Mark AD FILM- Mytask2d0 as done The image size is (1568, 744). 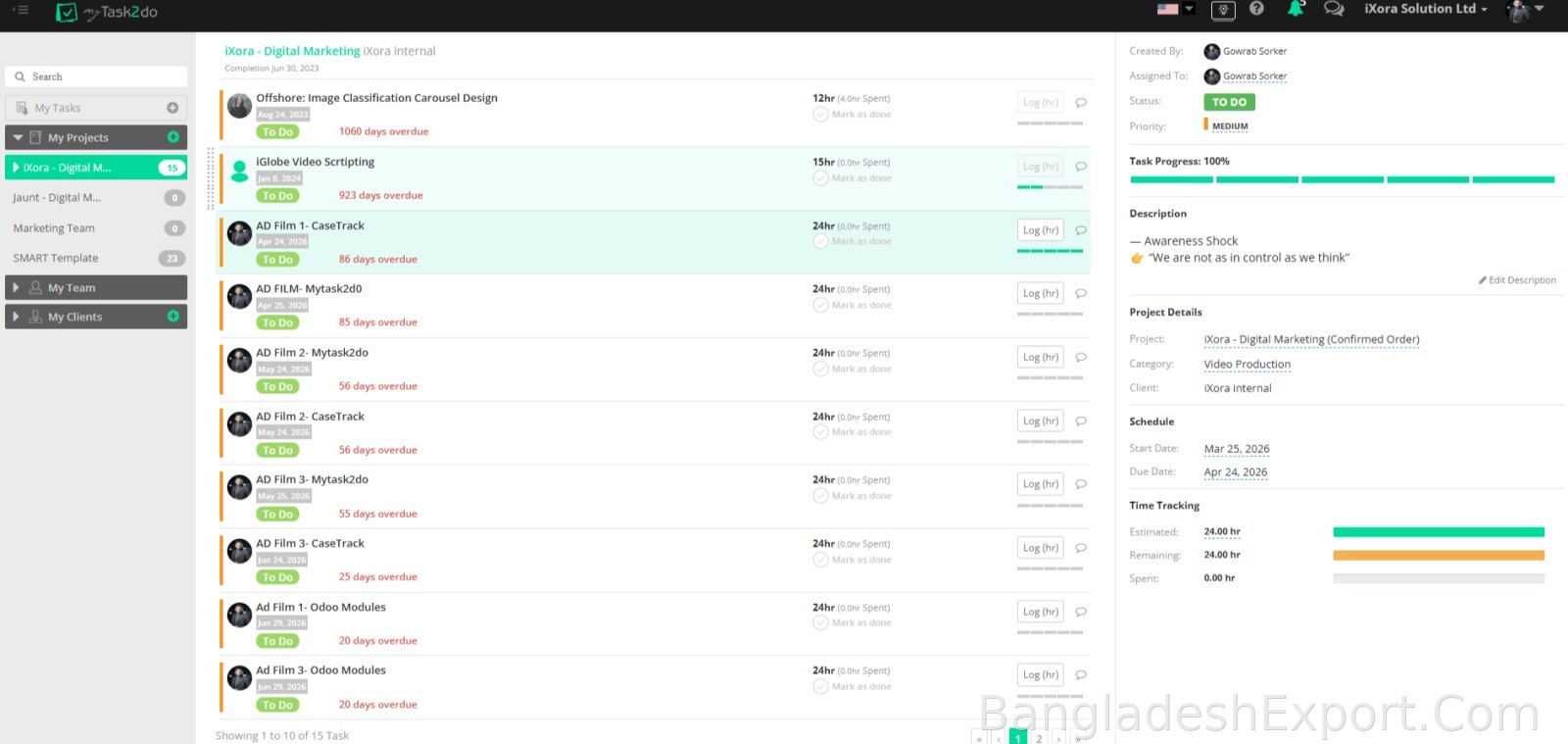tap(852, 305)
